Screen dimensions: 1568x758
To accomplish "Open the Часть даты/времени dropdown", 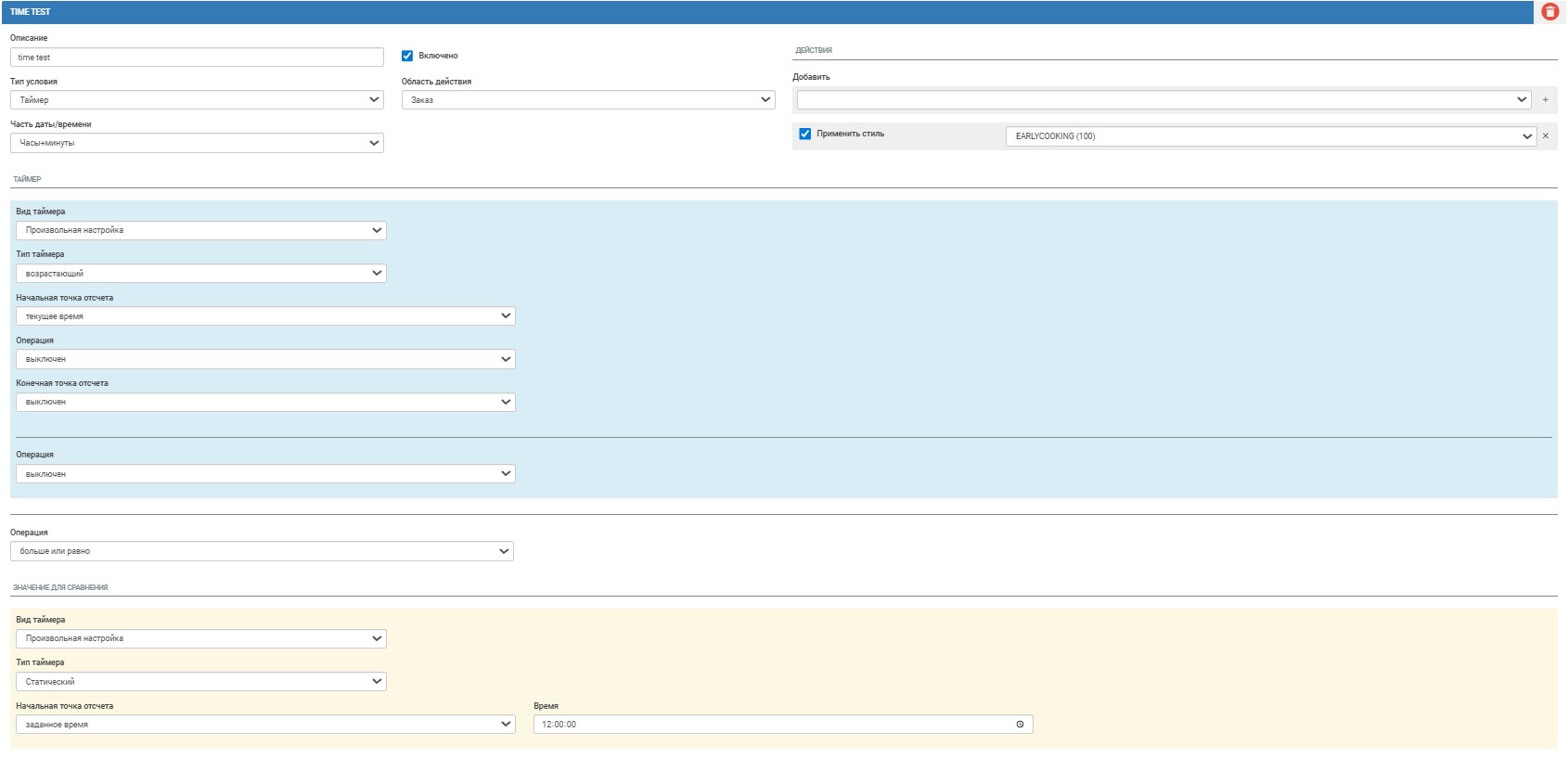I will [x=197, y=143].
